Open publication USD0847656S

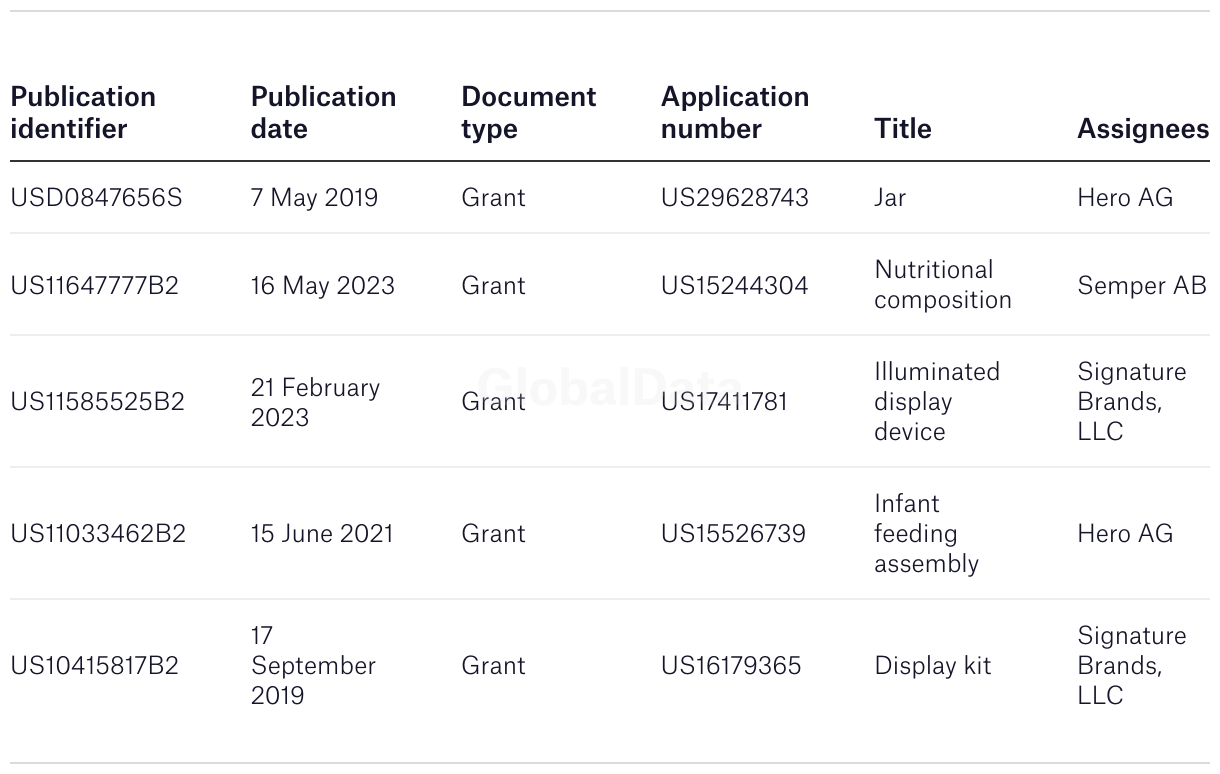96,198
